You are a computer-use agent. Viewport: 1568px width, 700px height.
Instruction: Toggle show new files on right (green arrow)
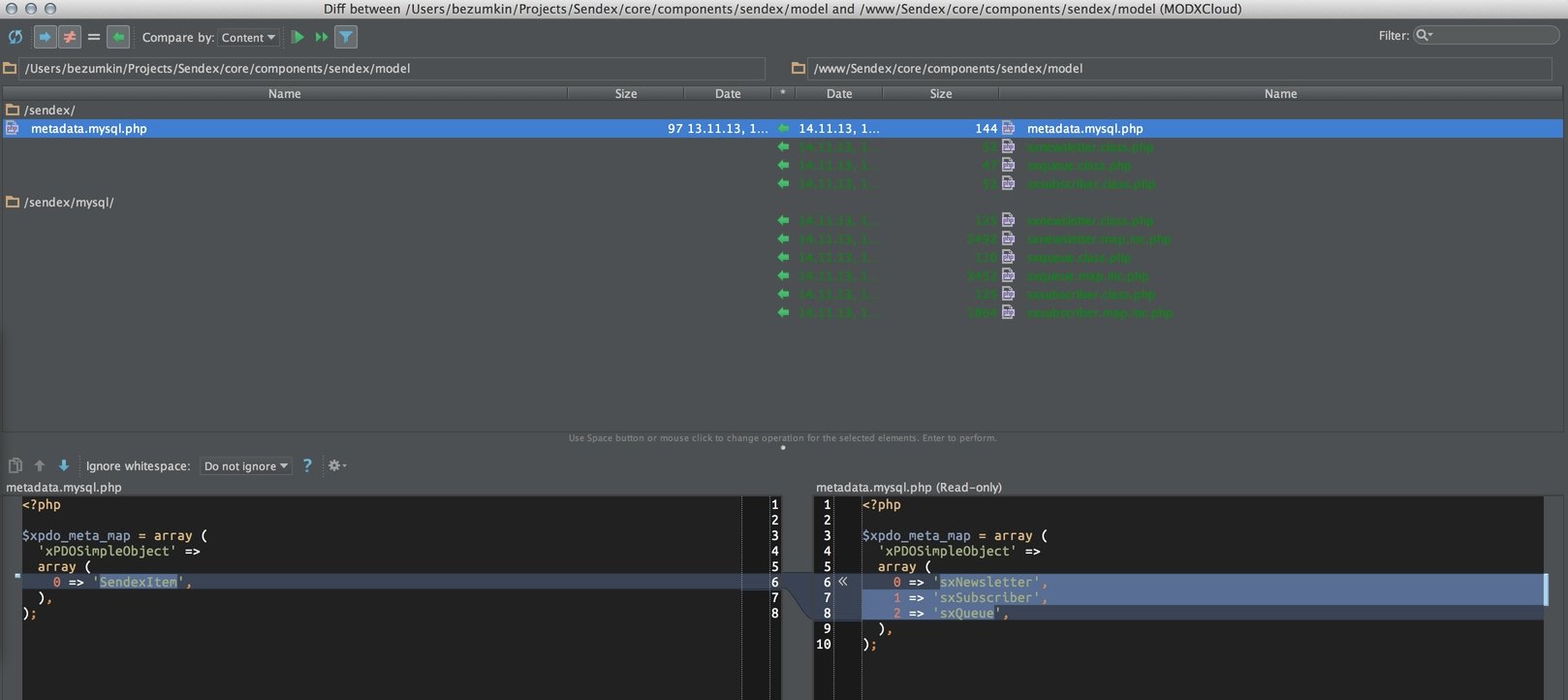tap(118, 37)
